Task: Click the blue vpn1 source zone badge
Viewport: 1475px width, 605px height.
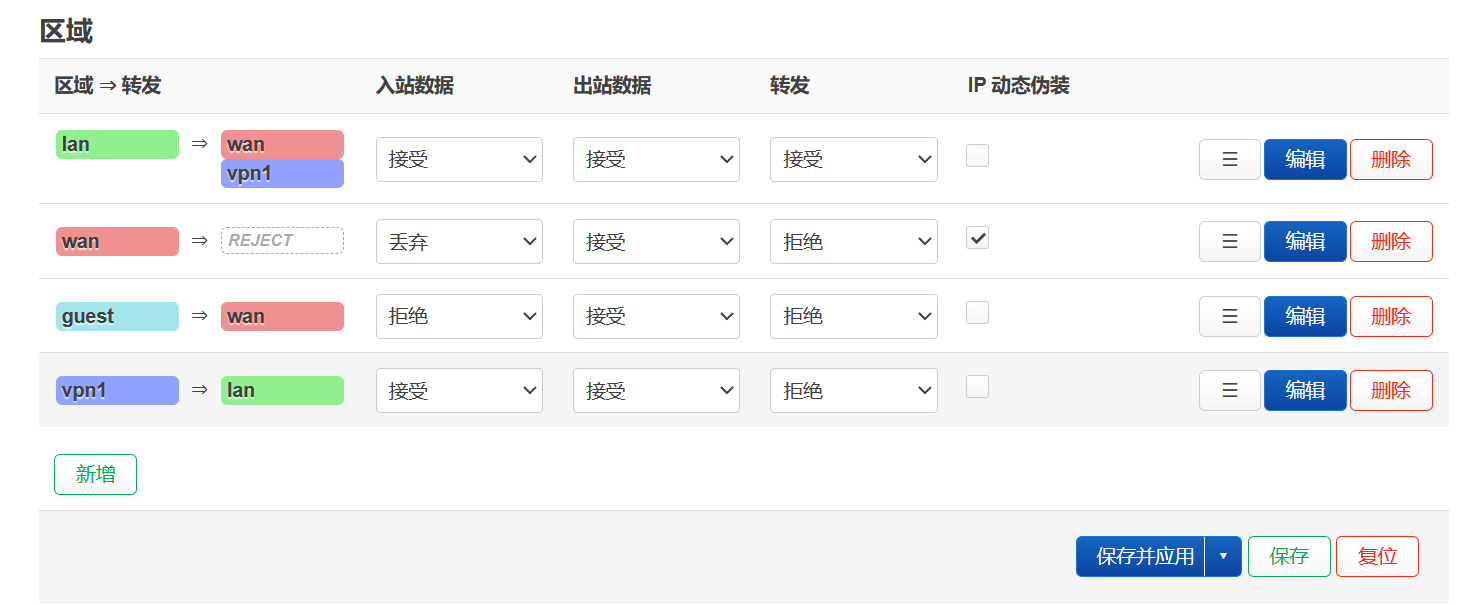Action: [117, 390]
